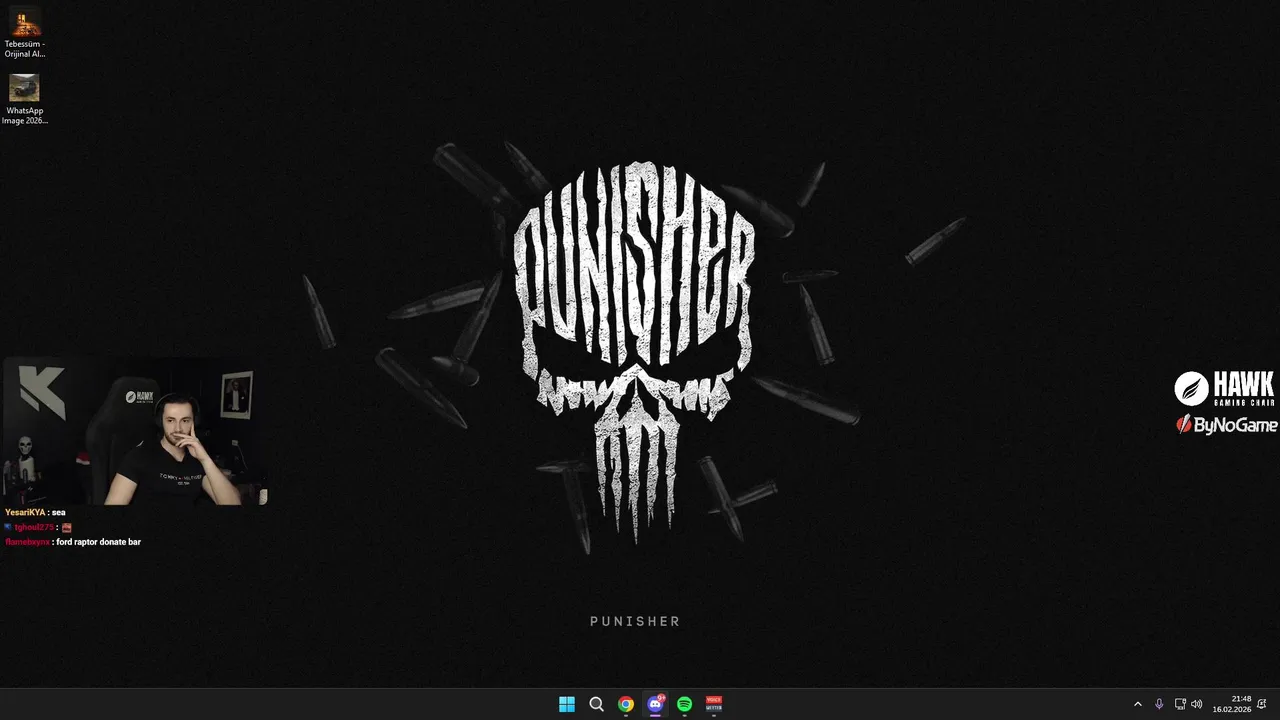
Task: Open Google Chrome from the taskbar
Action: tap(625, 704)
